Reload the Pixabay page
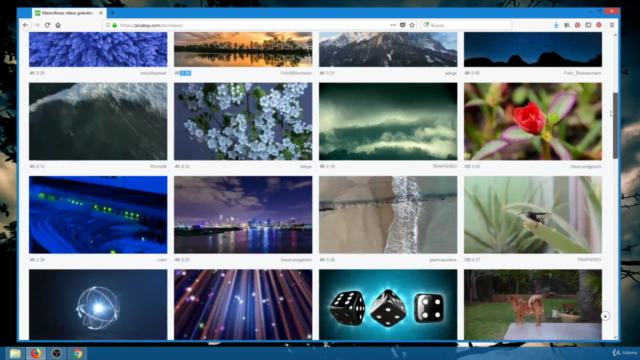640x360 pixels. pos(47,25)
